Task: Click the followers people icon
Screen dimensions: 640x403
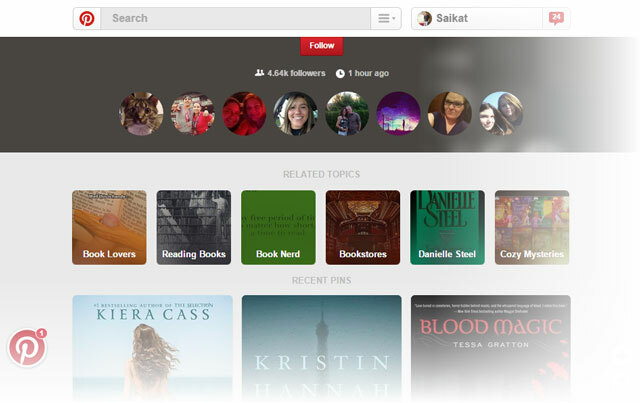Action: click(260, 73)
